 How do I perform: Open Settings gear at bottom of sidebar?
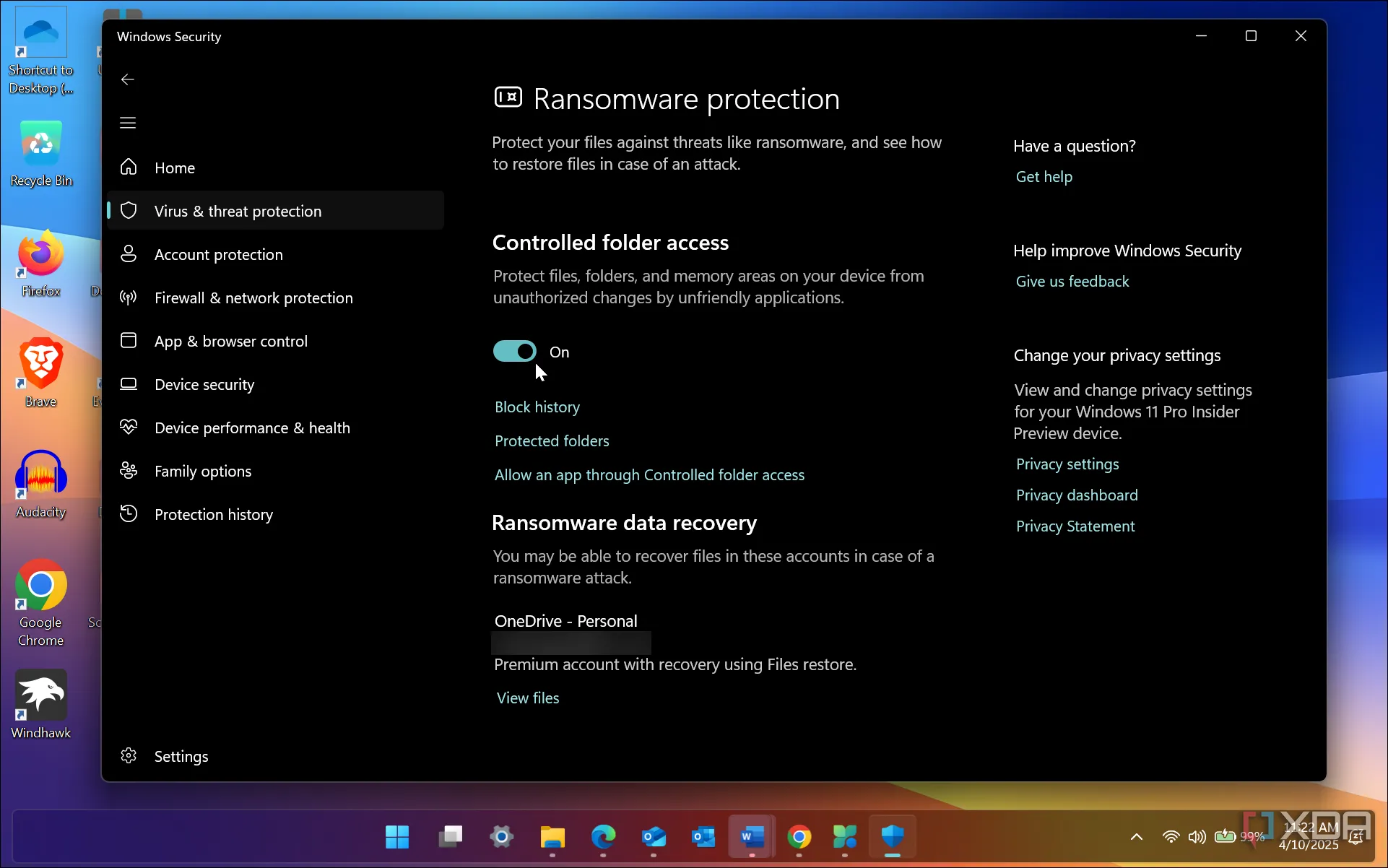click(181, 756)
